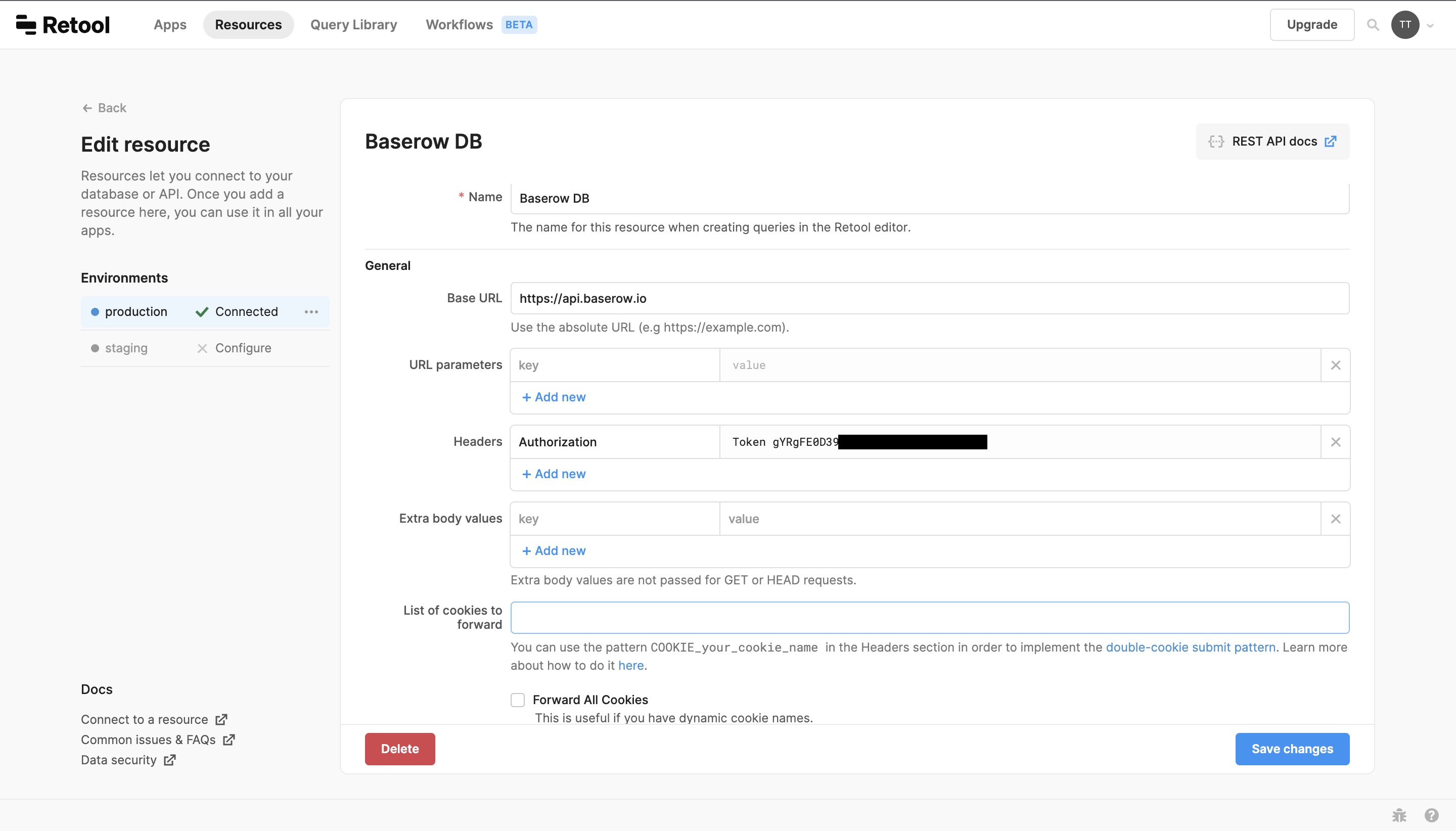The height and width of the screenshot is (831, 1456).
Task: Click the Upgrade button
Action: click(x=1311, y=25)
